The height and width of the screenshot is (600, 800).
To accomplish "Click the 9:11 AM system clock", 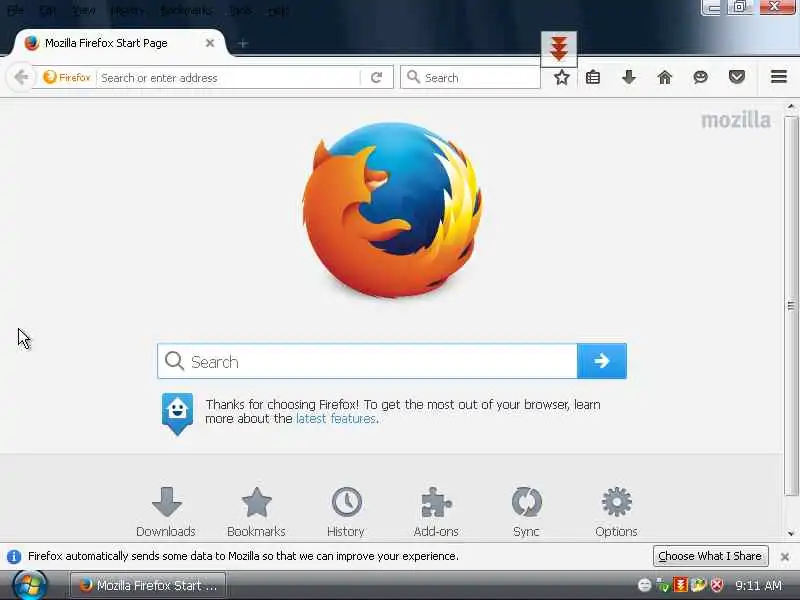I will click(758, 585).
